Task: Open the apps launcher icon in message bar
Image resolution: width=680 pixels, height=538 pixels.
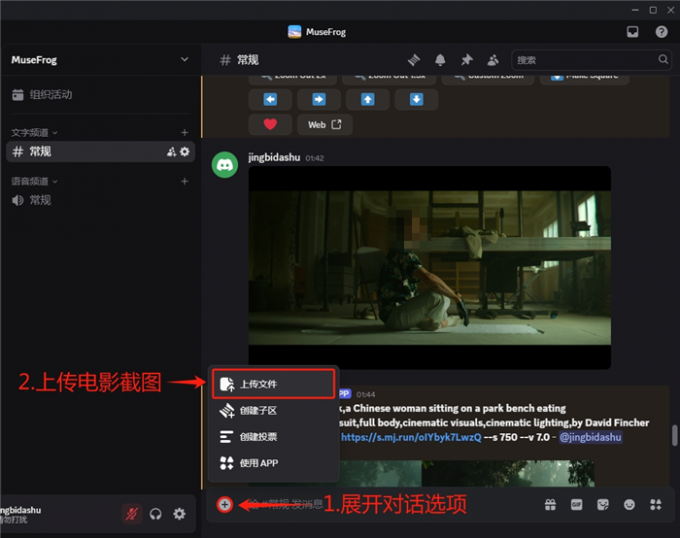Action: (x=656, y=505)
